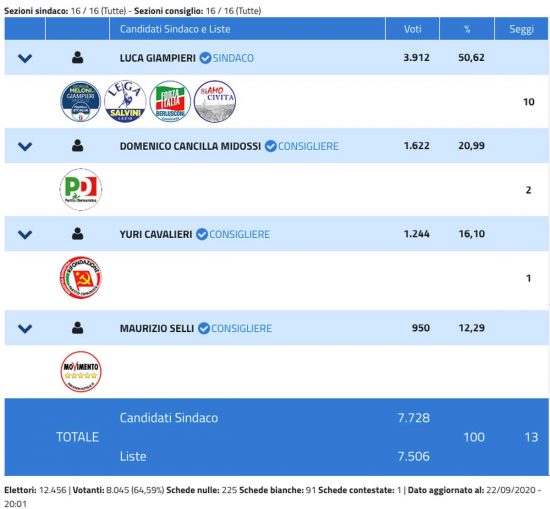Click the vote count 950
Viewport: 550px width, 509px height.
click(x=421, y=328)
